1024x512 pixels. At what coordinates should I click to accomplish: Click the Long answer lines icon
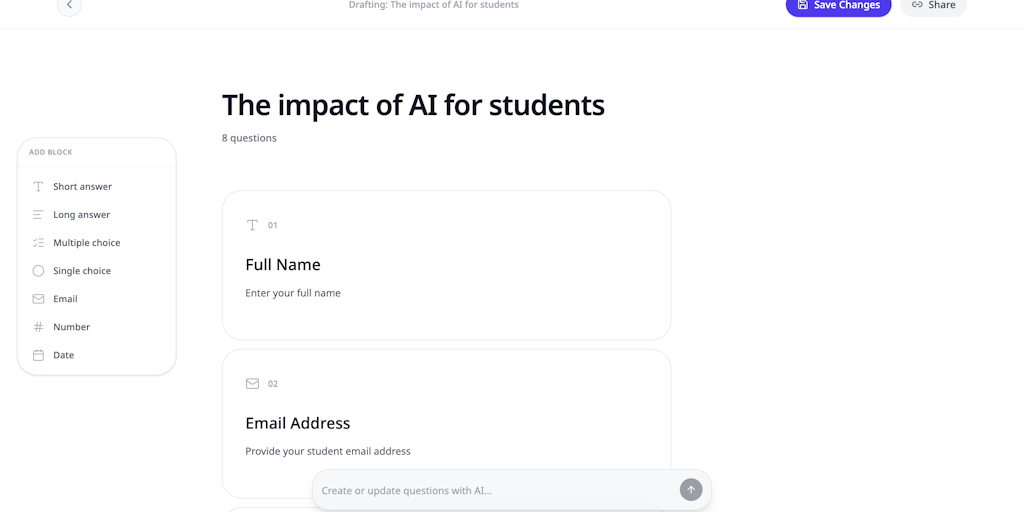pos(38,215)
